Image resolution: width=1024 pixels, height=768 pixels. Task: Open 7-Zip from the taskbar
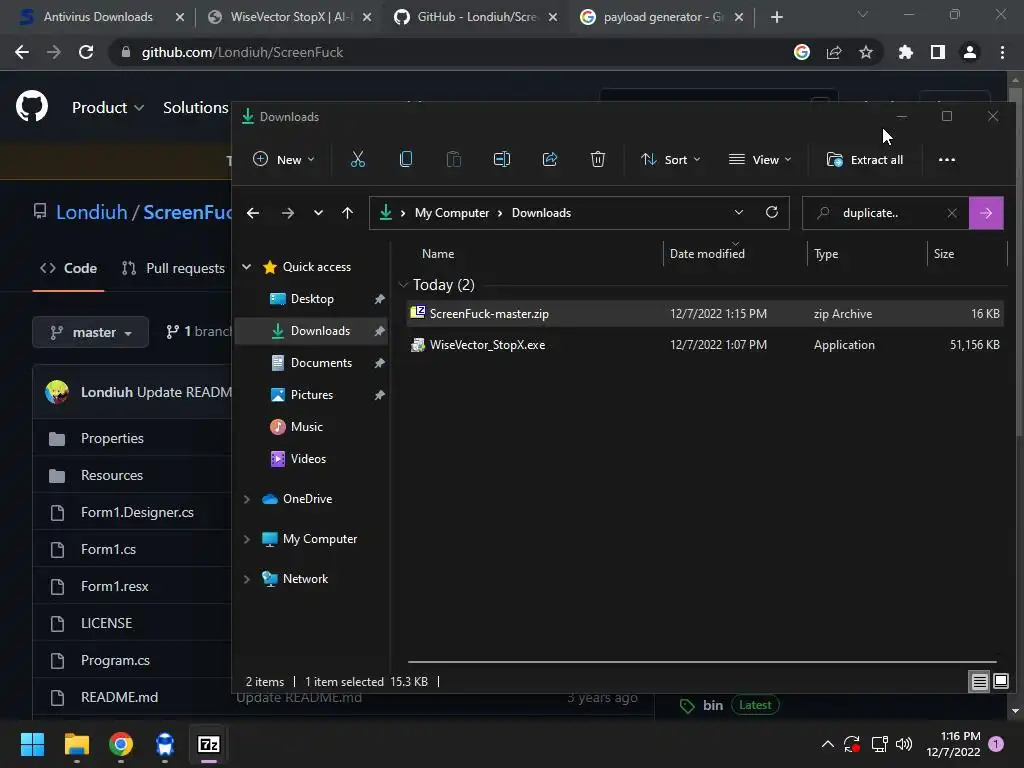(208, 744)
